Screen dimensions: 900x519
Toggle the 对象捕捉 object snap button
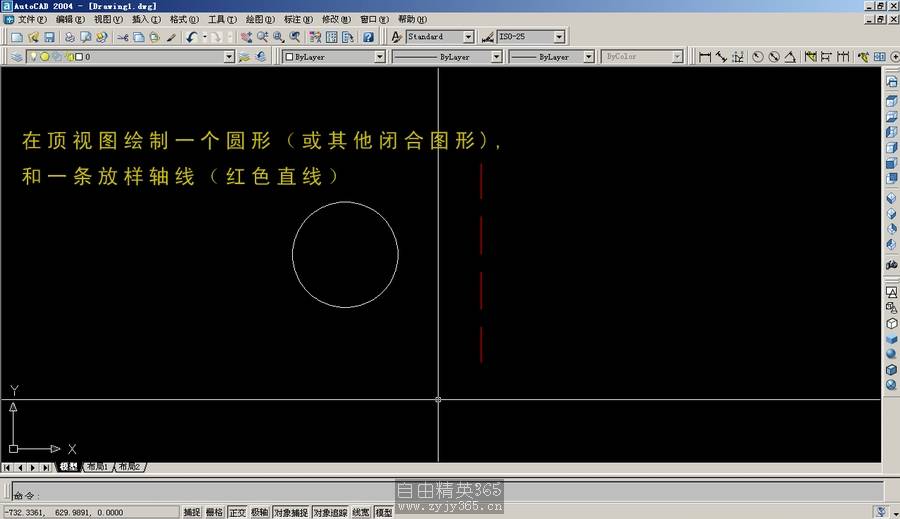pyautogui.click(x=290, y=512)
